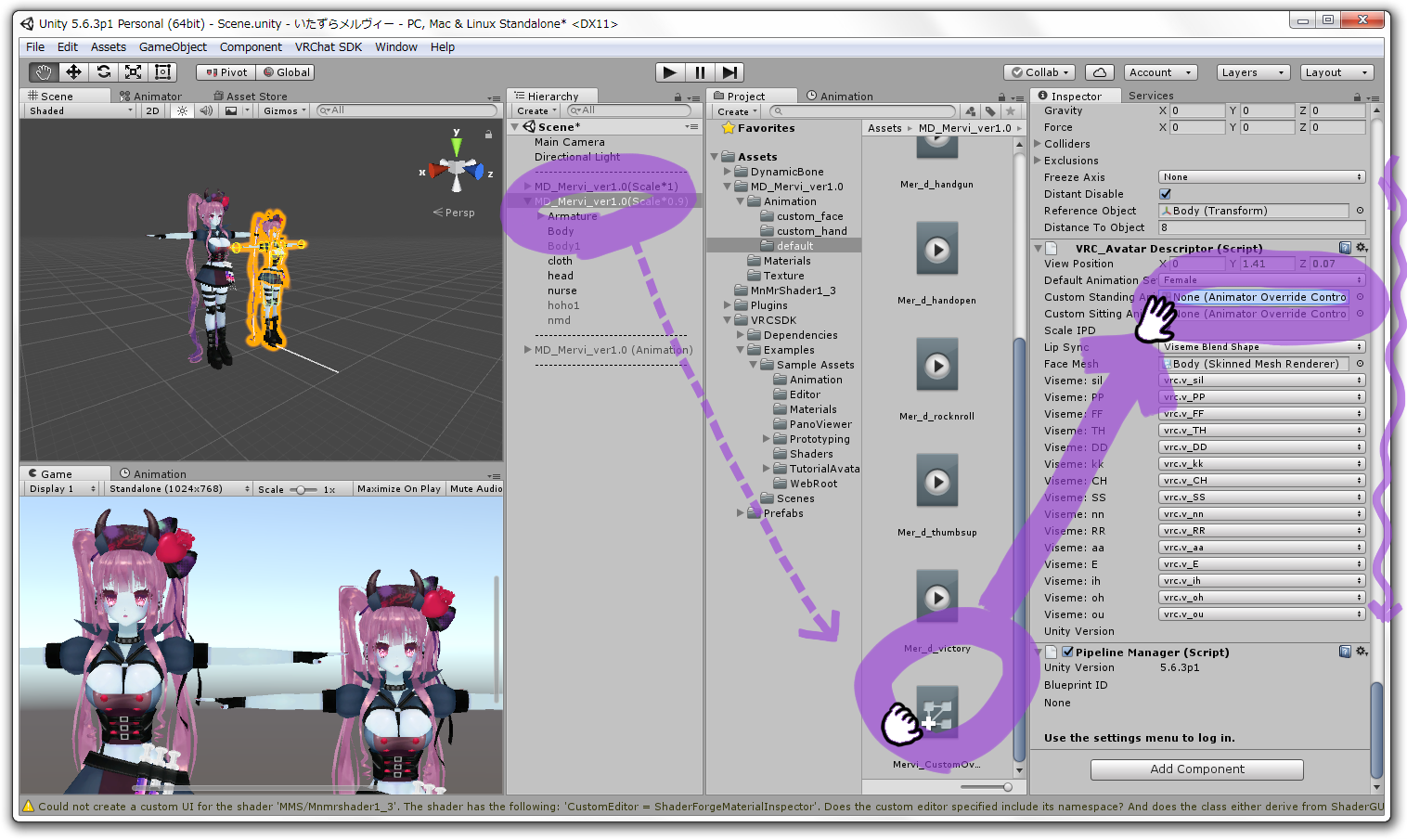Image resolution: width=1407 pixels, height=840 pixels.
Task: Open Gizmos dropdown in Scene view
Action: [284, 110]
